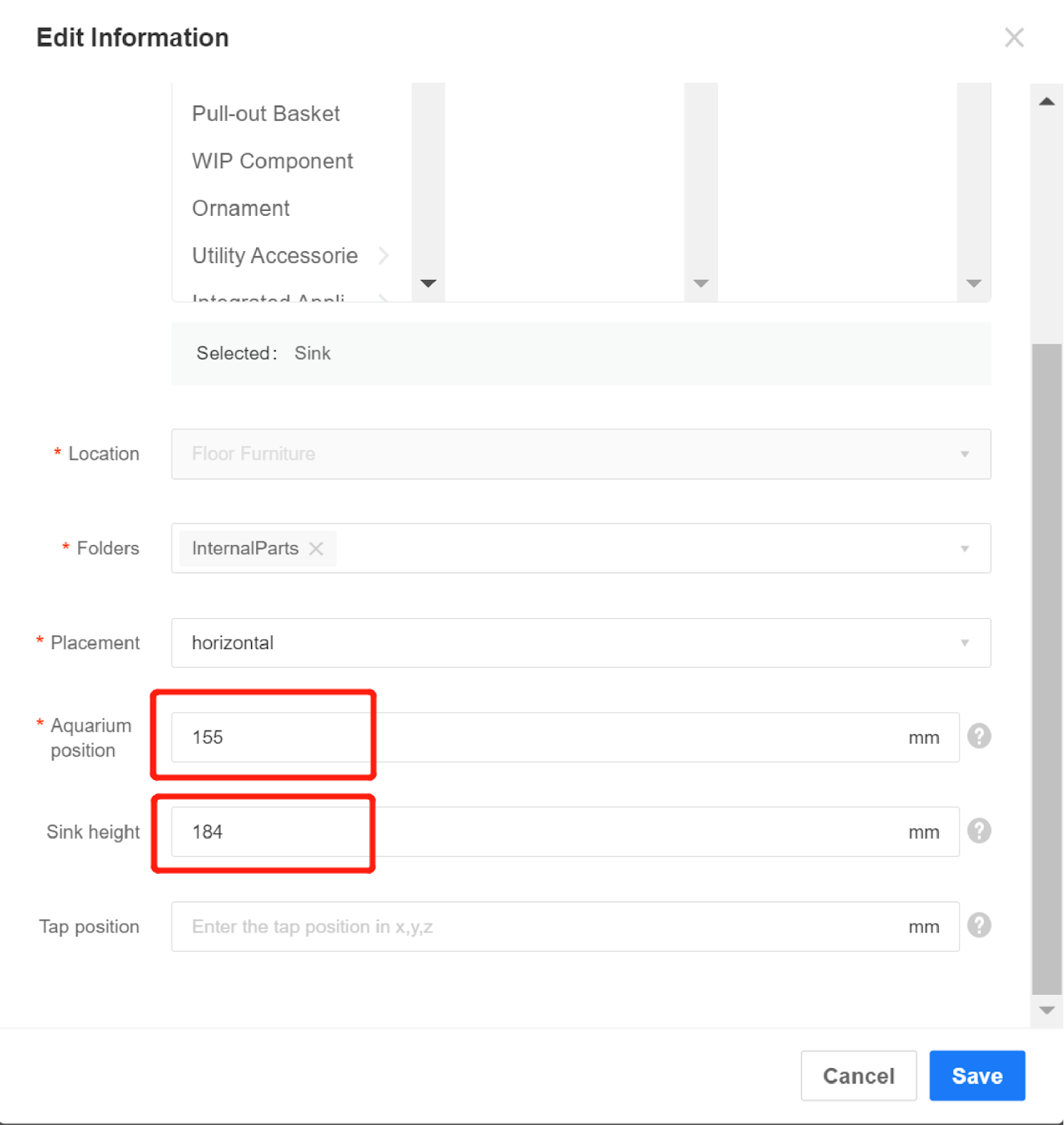Click the Save button
Screen dimensions: 1064x1125
coord(976,1076)
